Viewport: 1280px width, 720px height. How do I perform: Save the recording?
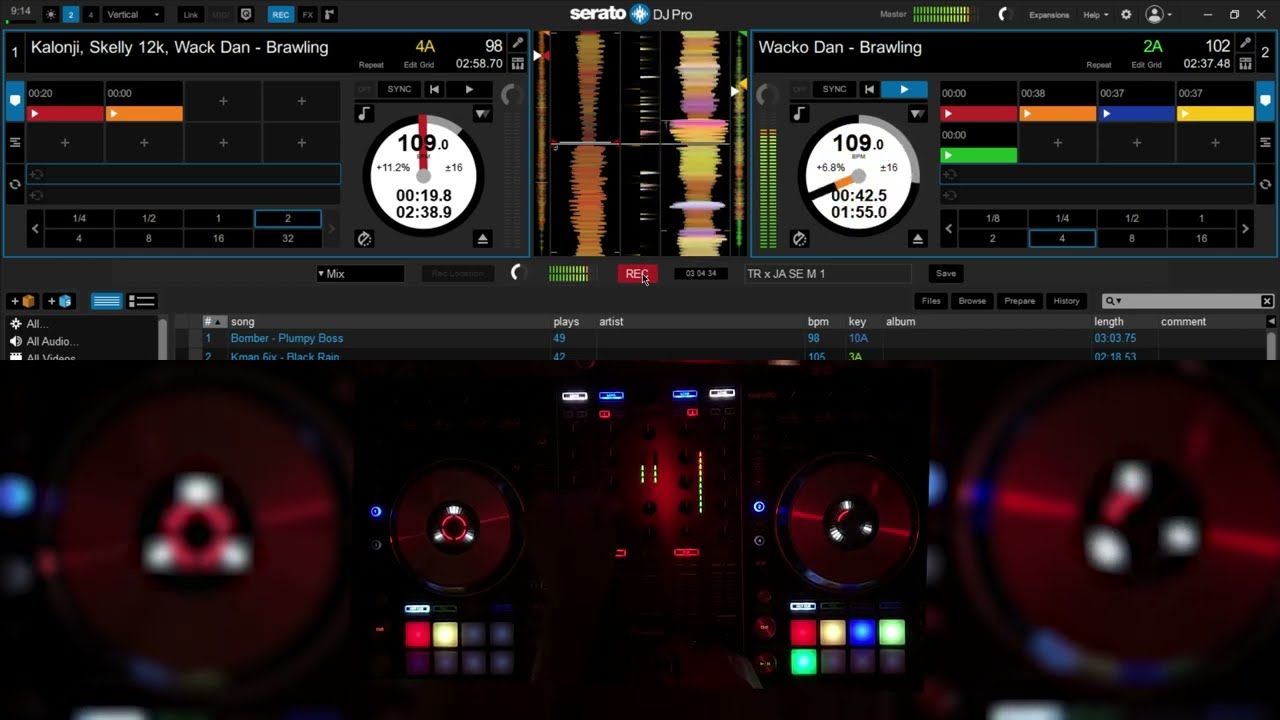(946, 273)
